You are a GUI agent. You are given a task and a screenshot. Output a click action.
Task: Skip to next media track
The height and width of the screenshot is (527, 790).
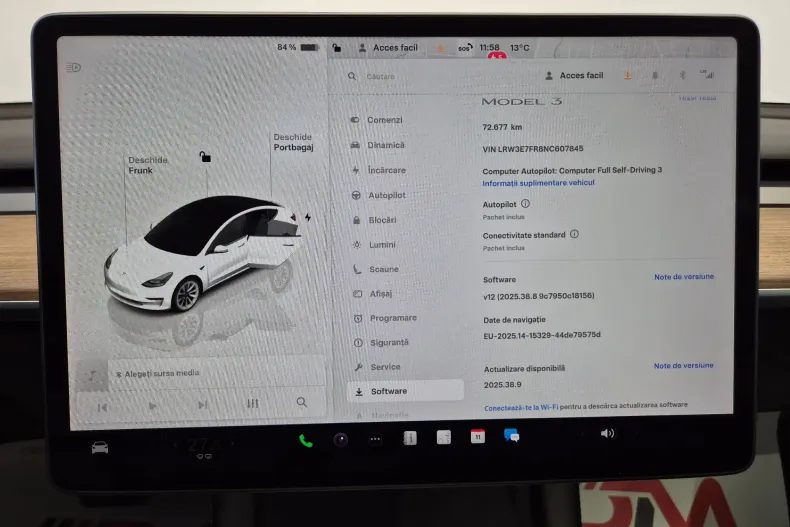tap(203, 405)
